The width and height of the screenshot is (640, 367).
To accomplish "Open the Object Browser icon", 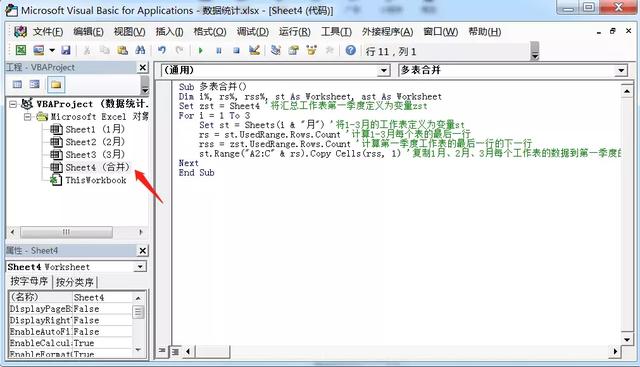I will (x=311, y=50).
